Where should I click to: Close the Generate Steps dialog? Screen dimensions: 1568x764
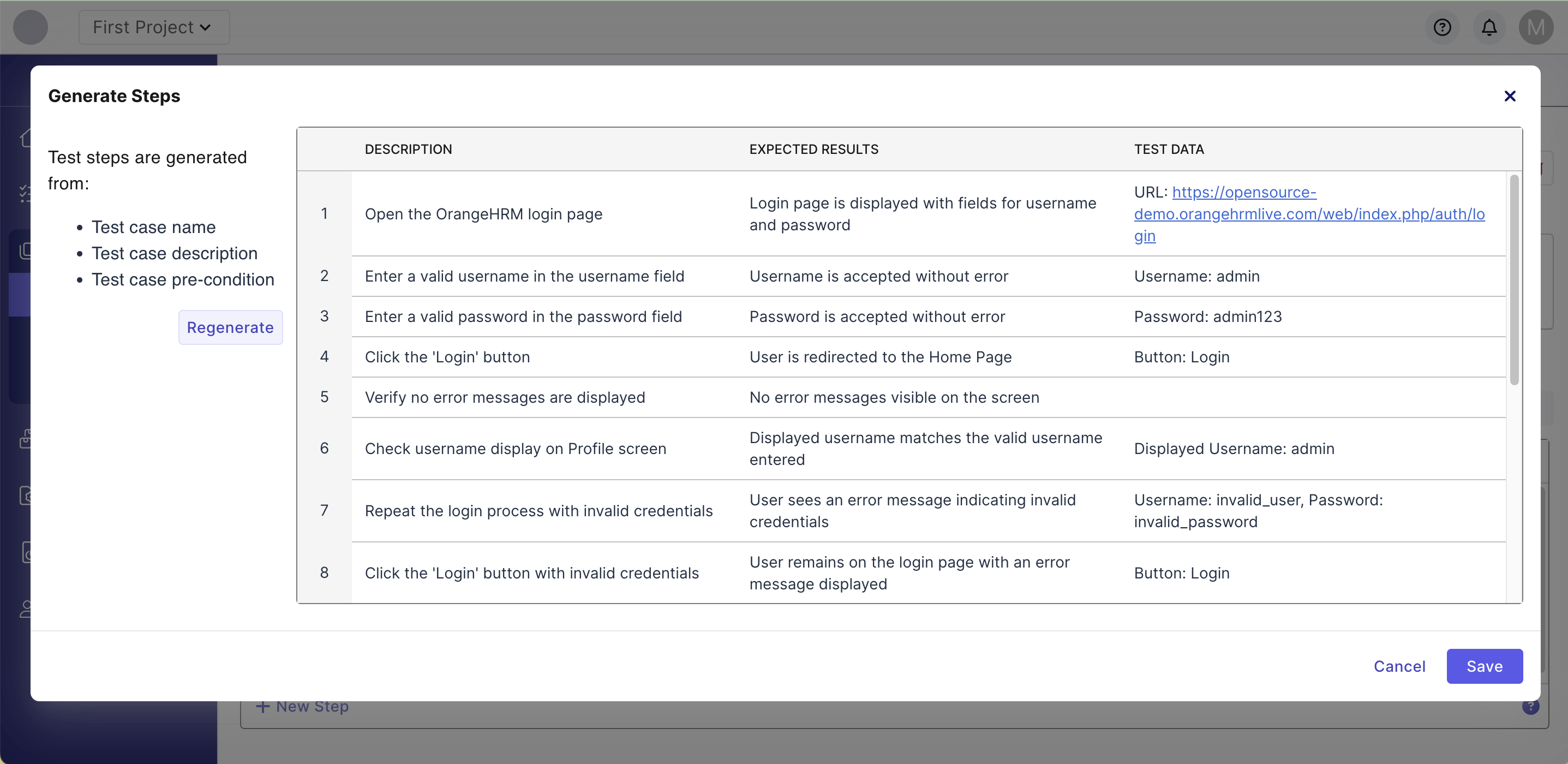tap(1510, 96)
